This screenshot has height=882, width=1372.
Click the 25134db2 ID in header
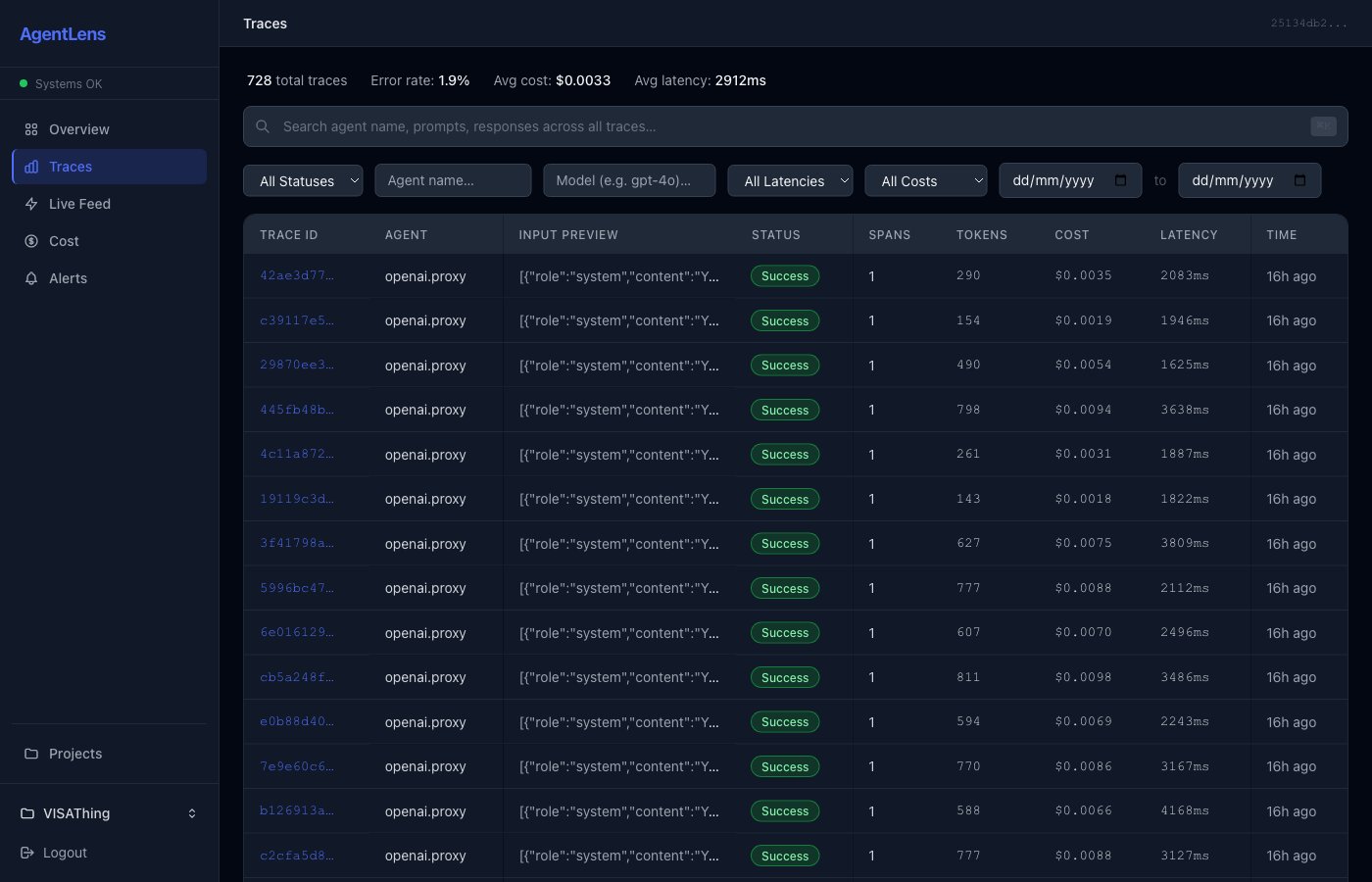click(x=1309, y=24)
